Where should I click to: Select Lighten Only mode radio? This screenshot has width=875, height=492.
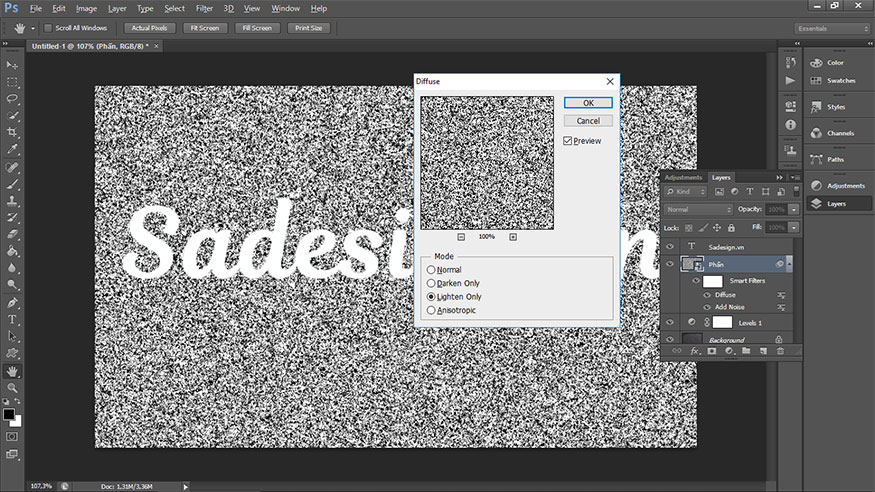point(431,296)
